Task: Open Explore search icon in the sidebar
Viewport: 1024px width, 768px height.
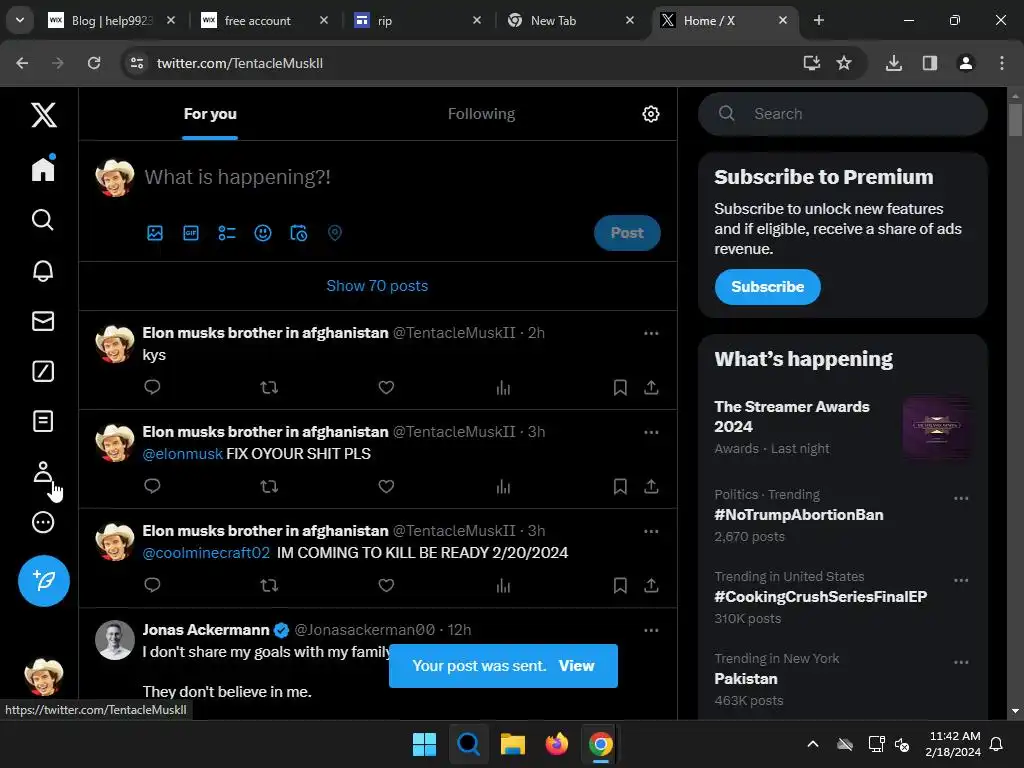Action: click(43, 220)
